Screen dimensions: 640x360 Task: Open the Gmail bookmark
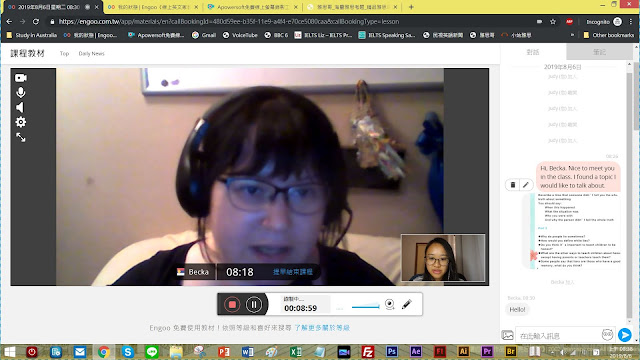(204, 35)
